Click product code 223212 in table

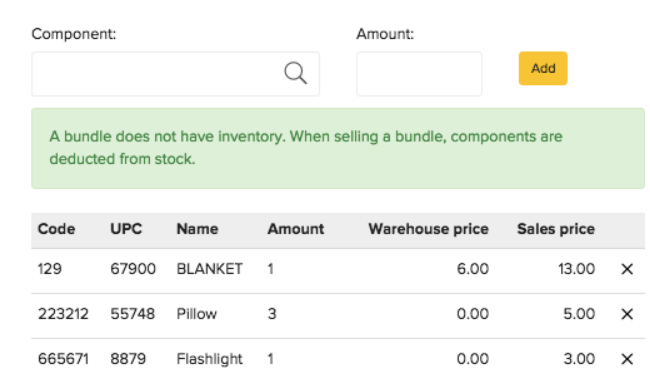(x=63, y=314)
